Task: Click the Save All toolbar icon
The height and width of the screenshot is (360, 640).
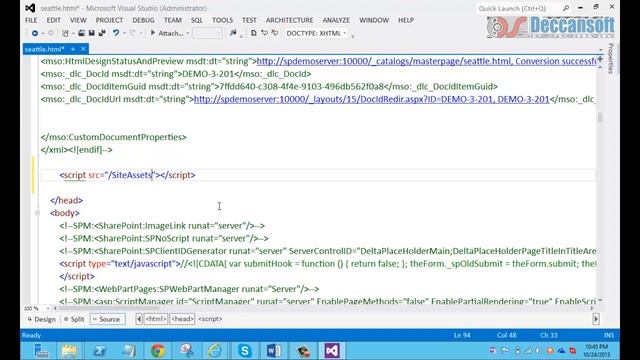Action: pyautogui.click(x=102, y=33)
